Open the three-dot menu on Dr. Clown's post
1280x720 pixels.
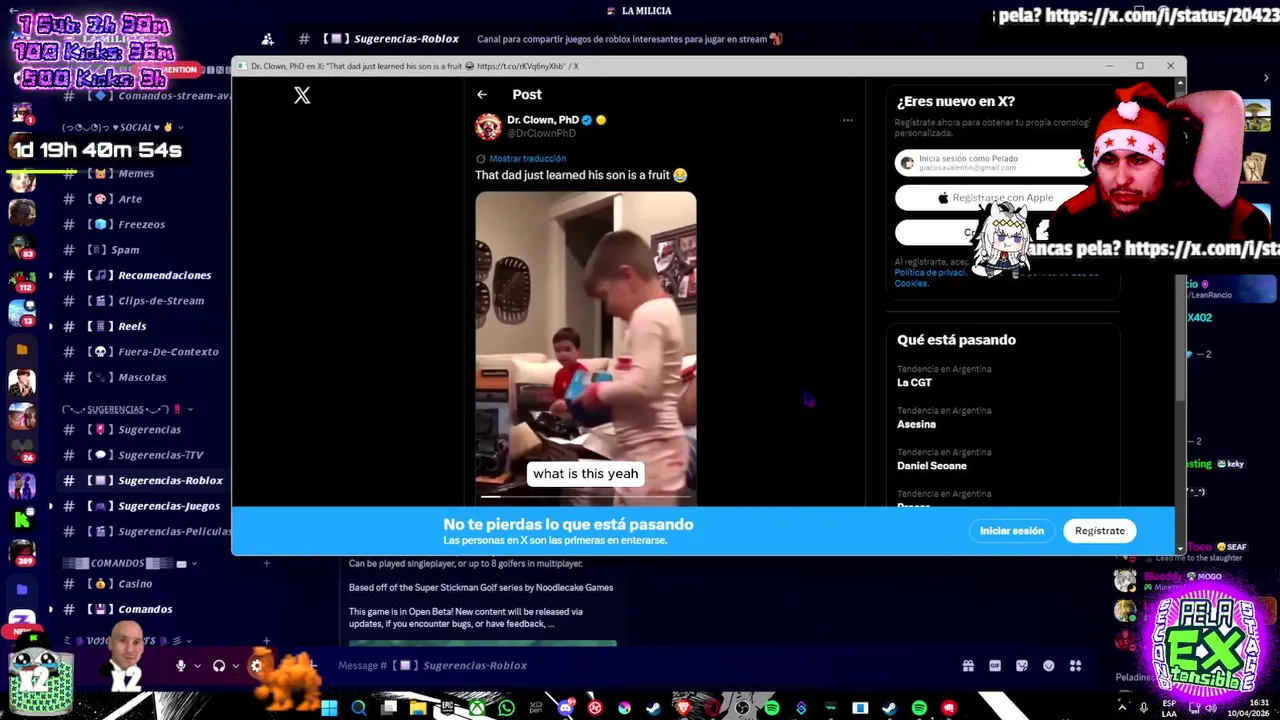coord(847,121)
